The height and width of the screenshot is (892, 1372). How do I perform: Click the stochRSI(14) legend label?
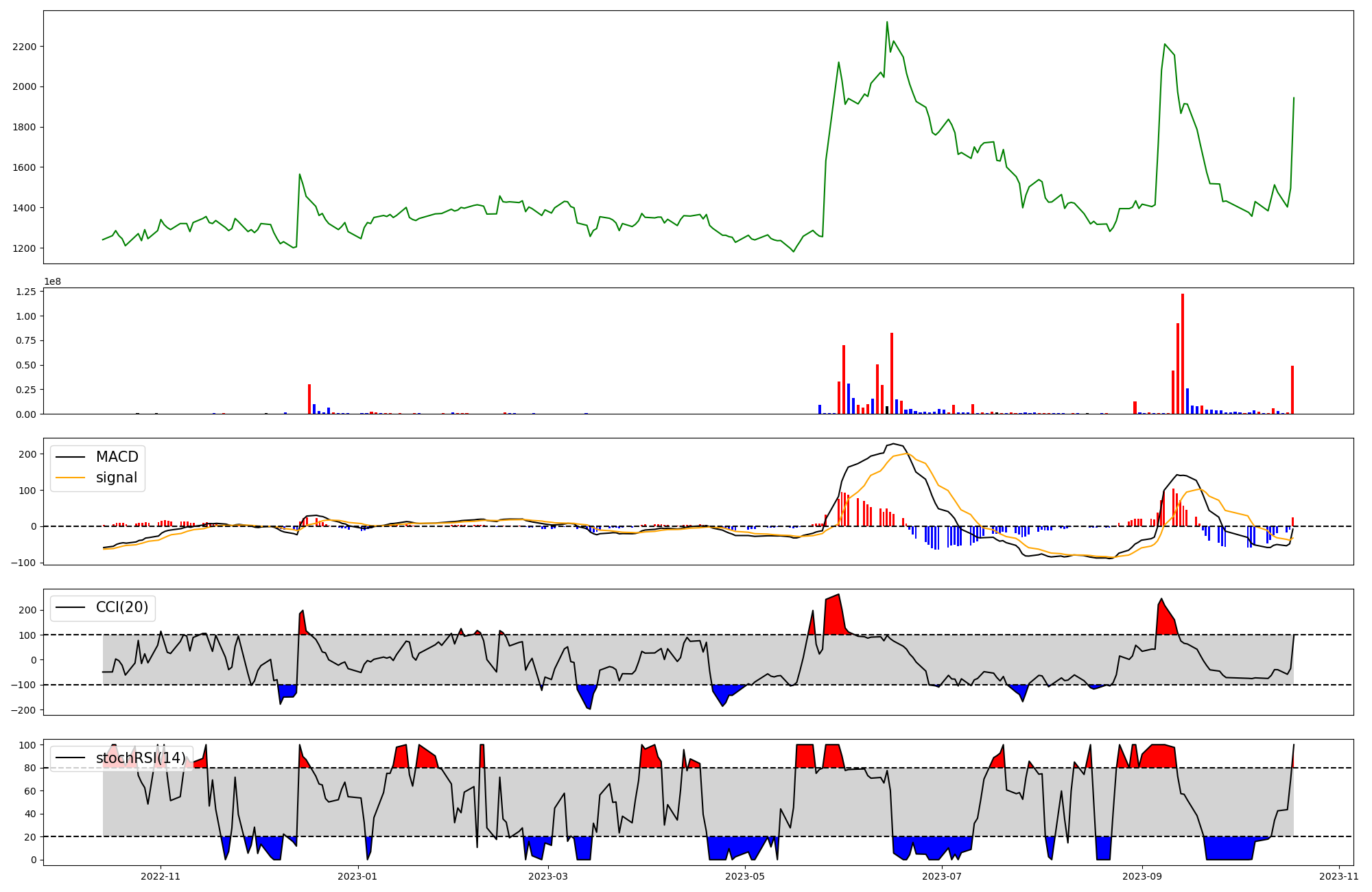[141, 758]
